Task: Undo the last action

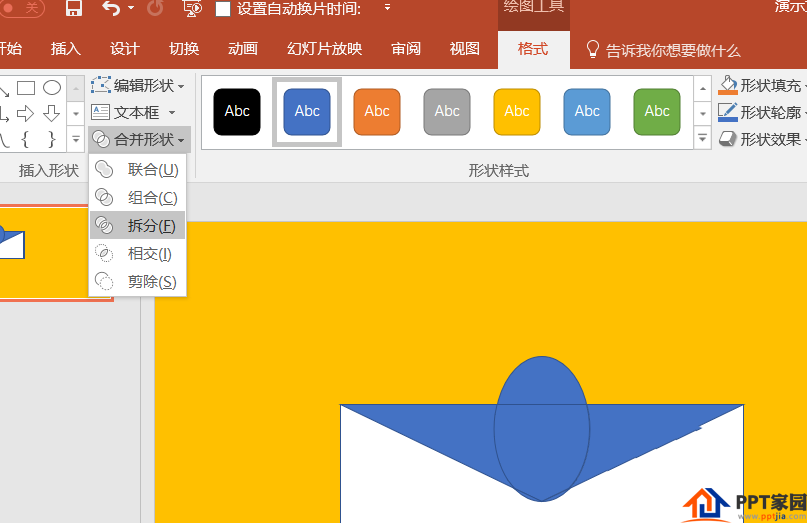Action: point(111,8)
